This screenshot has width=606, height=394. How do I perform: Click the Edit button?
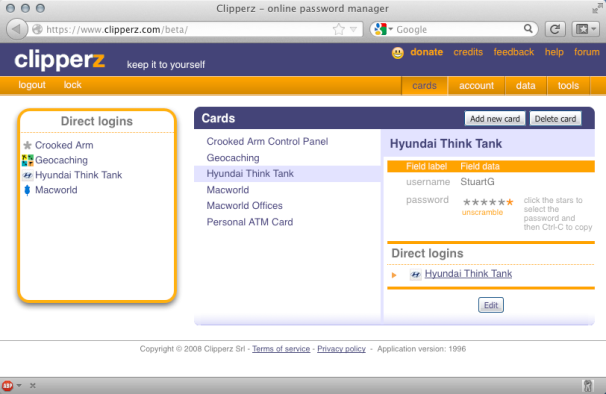[491, 305]
